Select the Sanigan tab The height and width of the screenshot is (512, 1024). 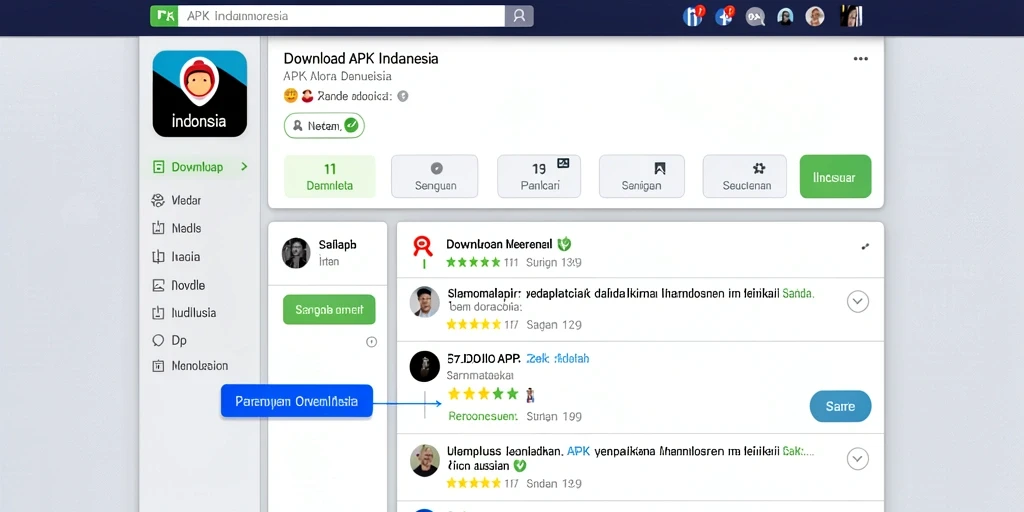pos(641,176)
